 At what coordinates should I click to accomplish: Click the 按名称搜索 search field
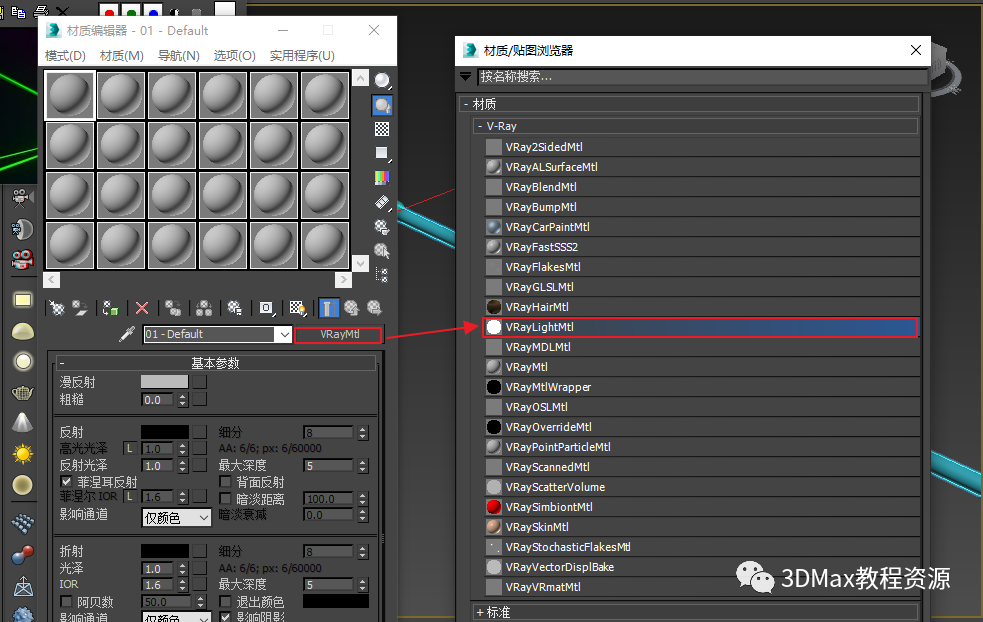tap(702, 76)
